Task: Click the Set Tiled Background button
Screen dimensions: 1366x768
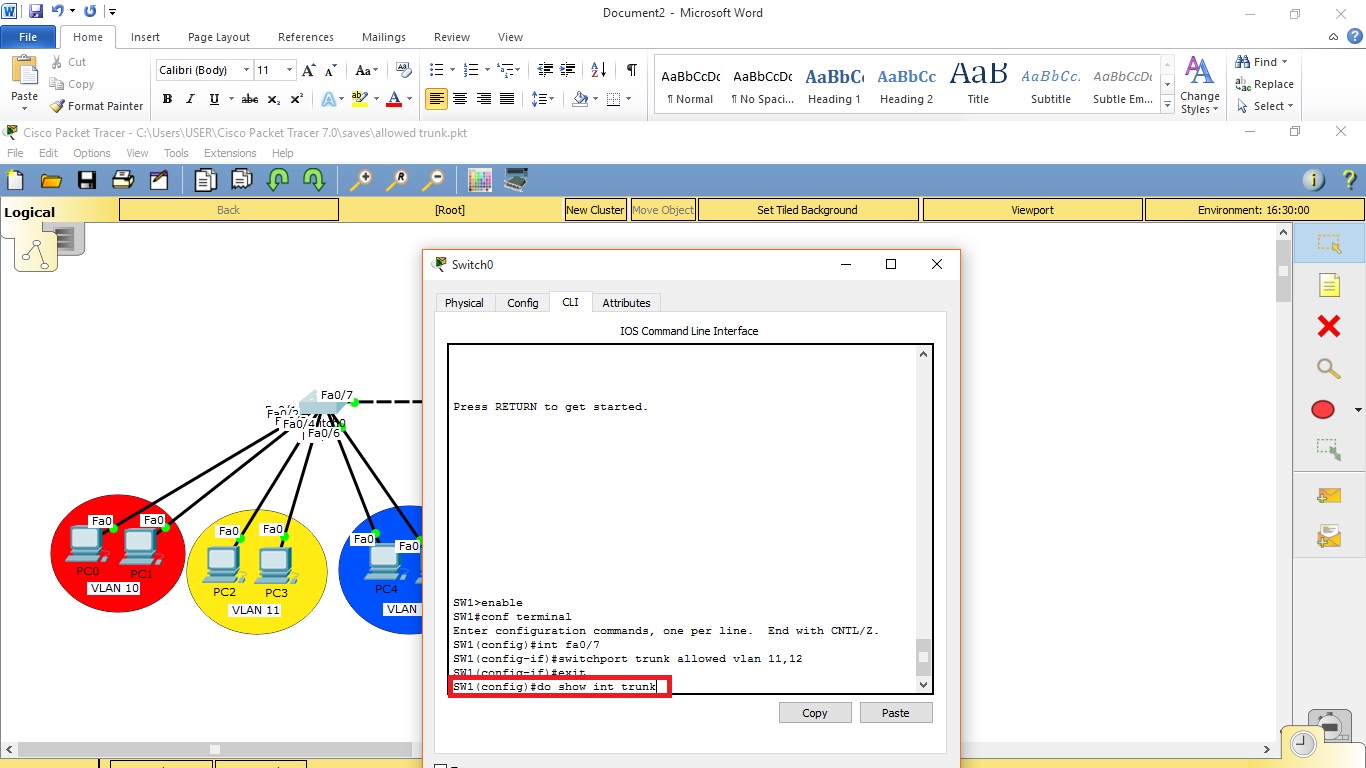Action: [x=808, y=210]
